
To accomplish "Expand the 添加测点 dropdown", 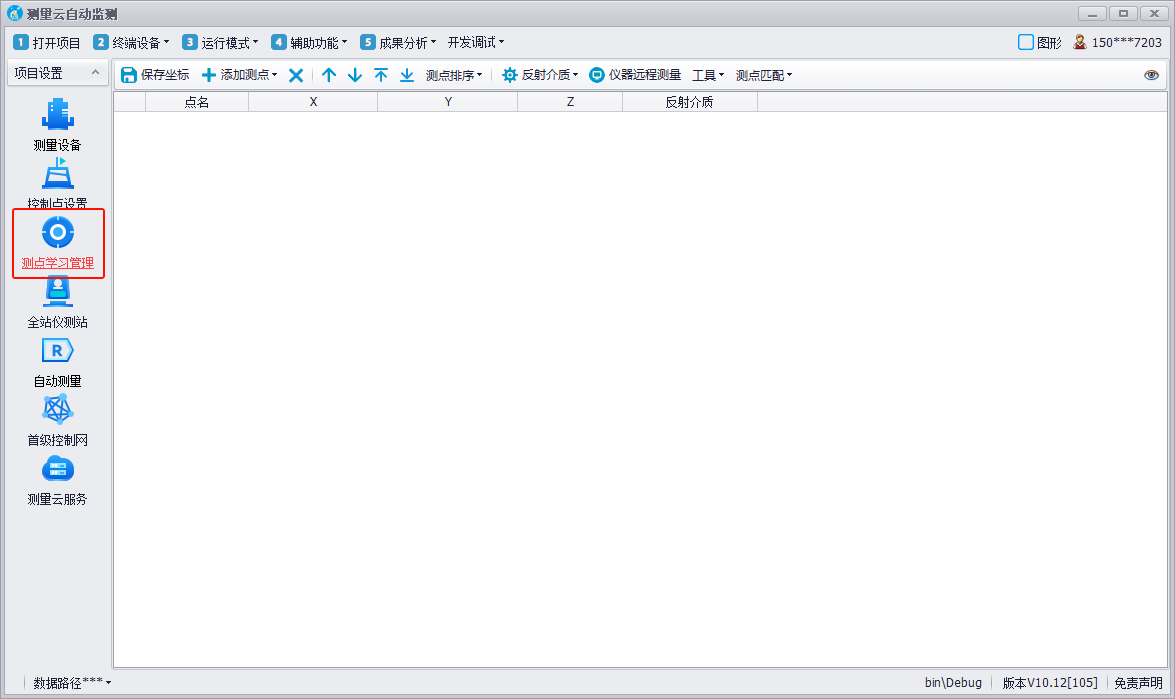I will point(240,75).
